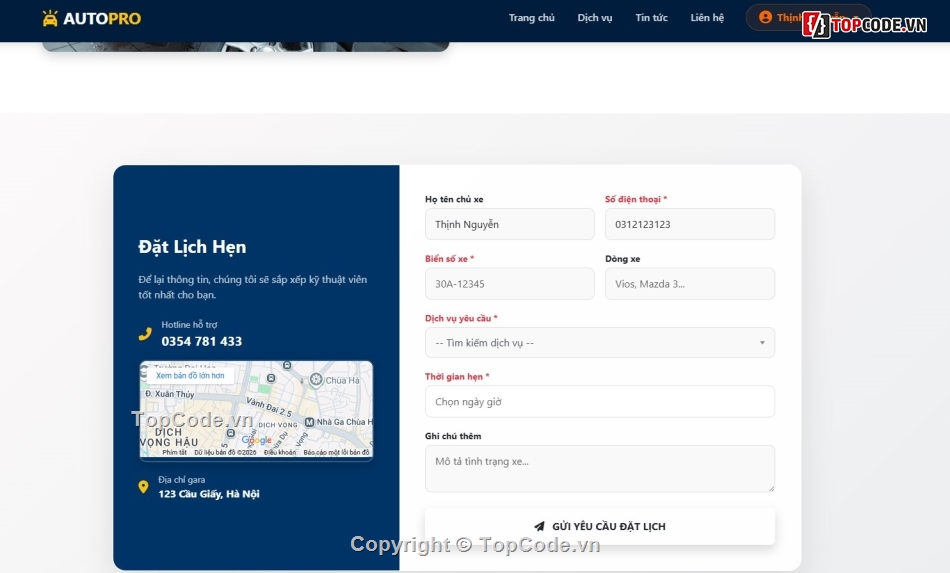
Task: Click the AutoPro car logo icon
Action: pyautogui.click(x=50, y=18)
